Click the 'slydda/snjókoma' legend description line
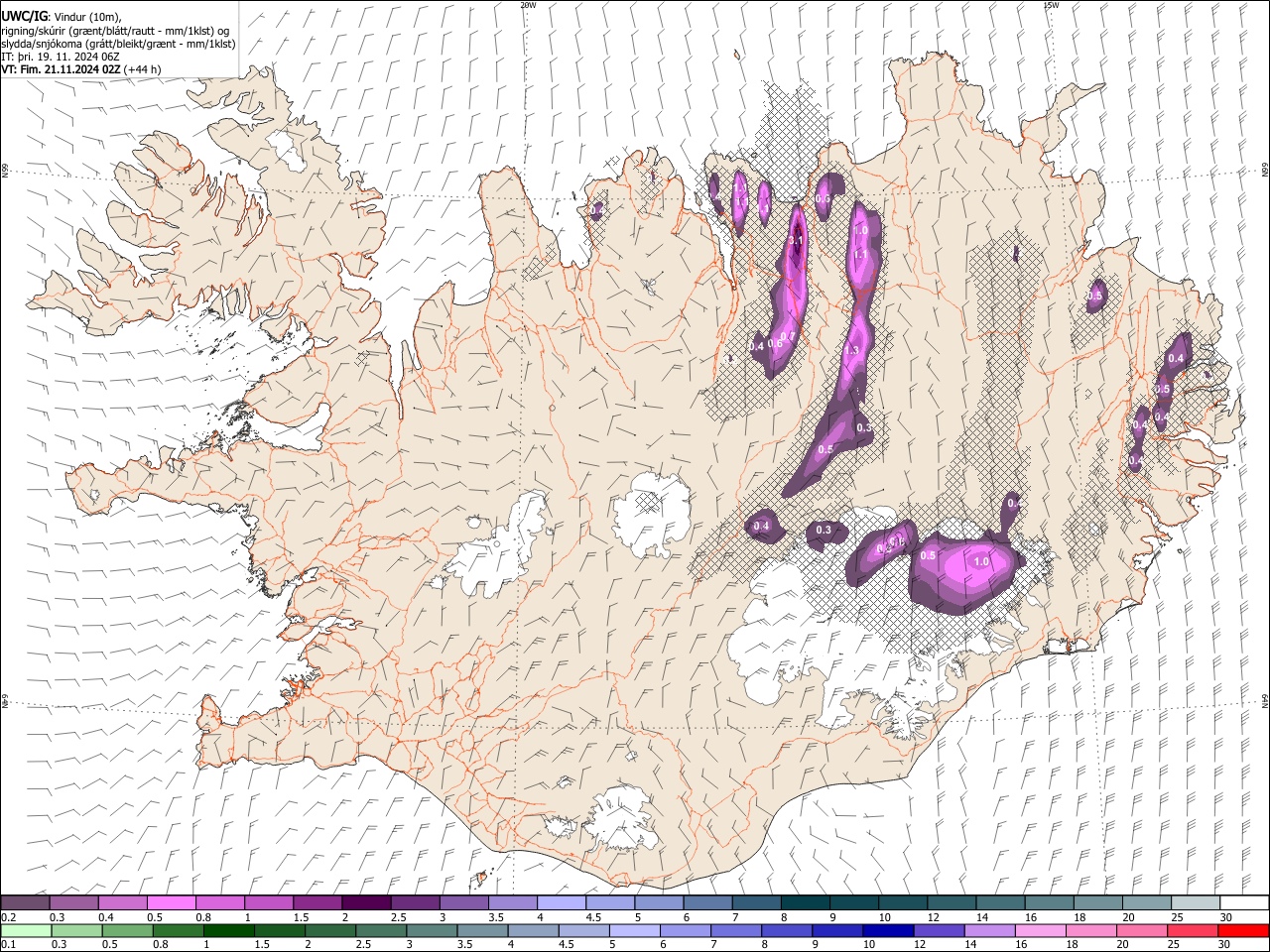 (118, 44)
